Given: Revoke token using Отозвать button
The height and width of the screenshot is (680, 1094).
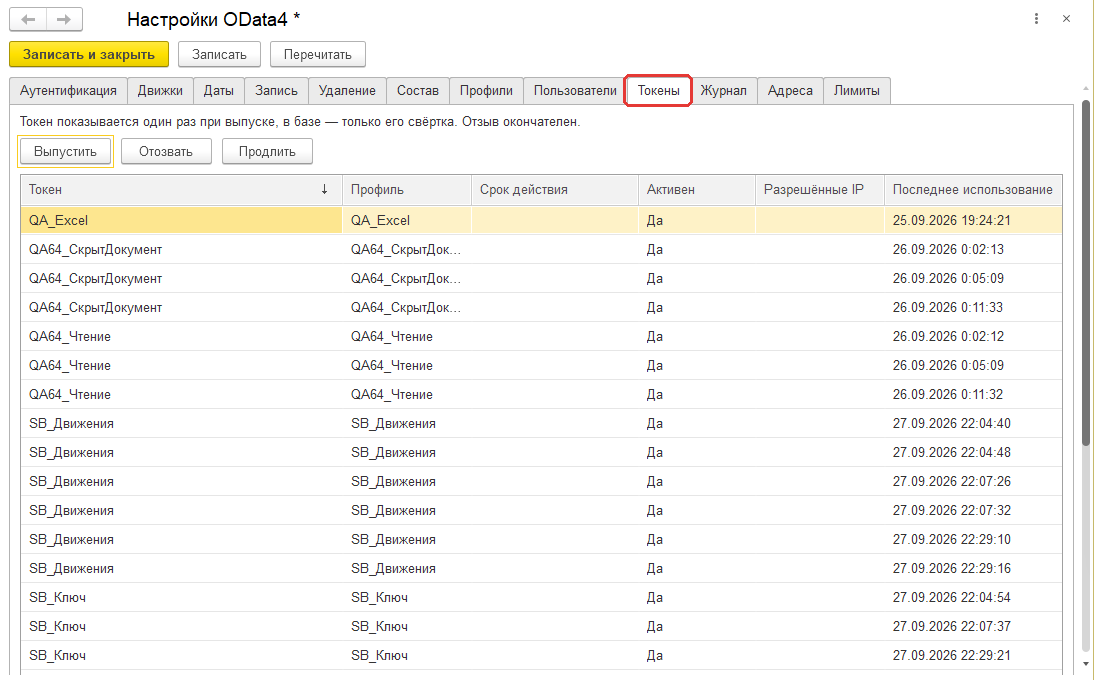Looking at the screenshot, I should click(166, 151).
